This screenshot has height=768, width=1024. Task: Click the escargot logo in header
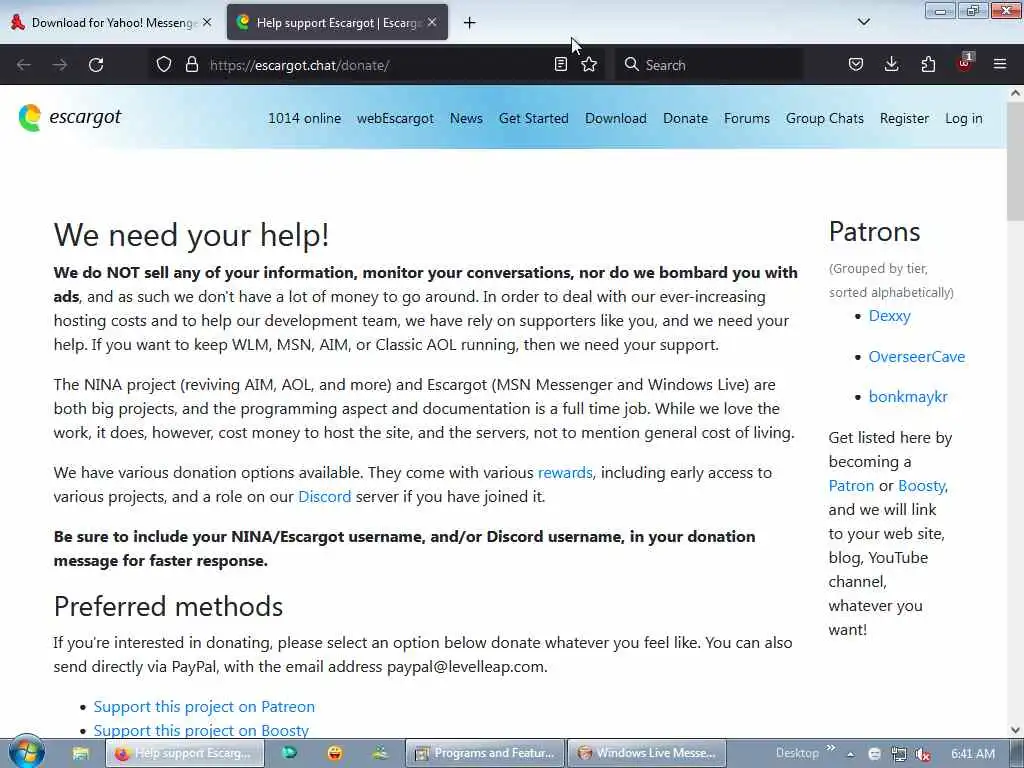70,118
